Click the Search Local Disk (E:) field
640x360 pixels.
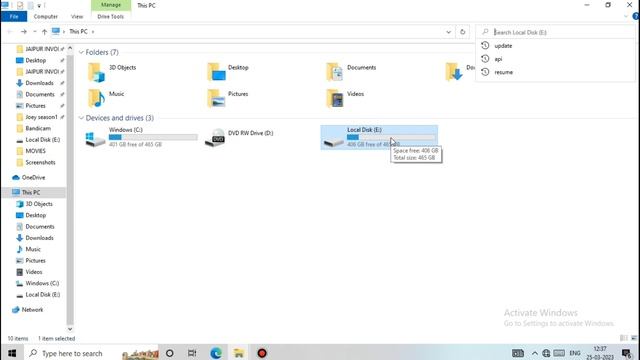pyautogui.click(x=555, y=32)
